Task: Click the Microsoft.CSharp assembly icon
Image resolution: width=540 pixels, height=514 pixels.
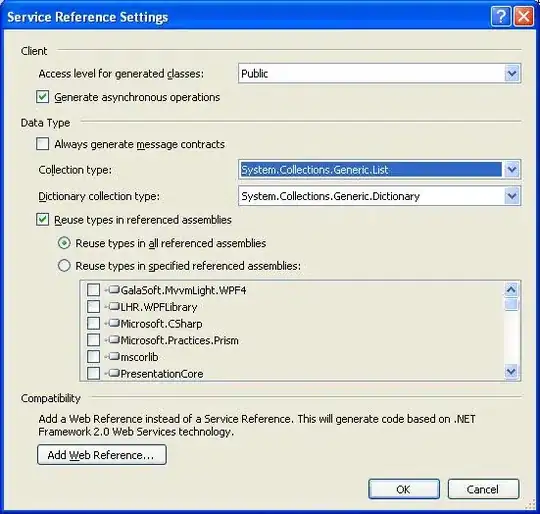Action: (114, 323)
